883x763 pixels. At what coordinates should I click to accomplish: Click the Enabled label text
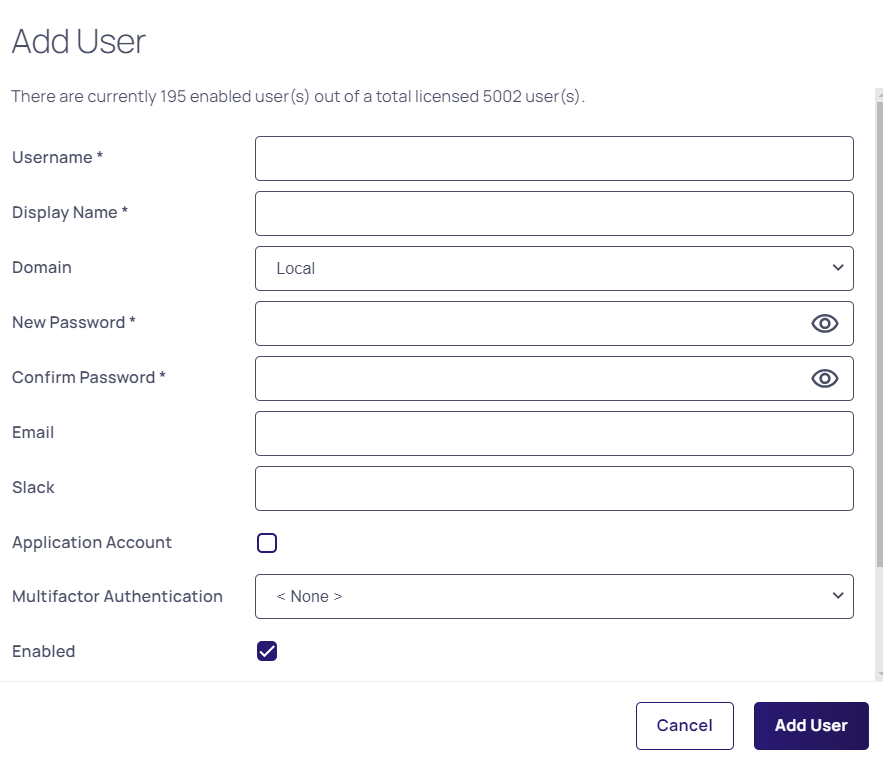pos(44,652)
